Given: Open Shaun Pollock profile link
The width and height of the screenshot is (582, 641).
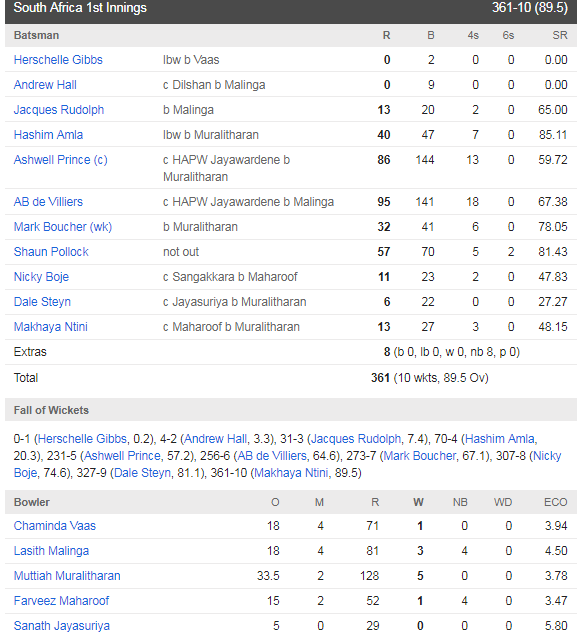Looking at the screenshot, I should click(51, 251).
